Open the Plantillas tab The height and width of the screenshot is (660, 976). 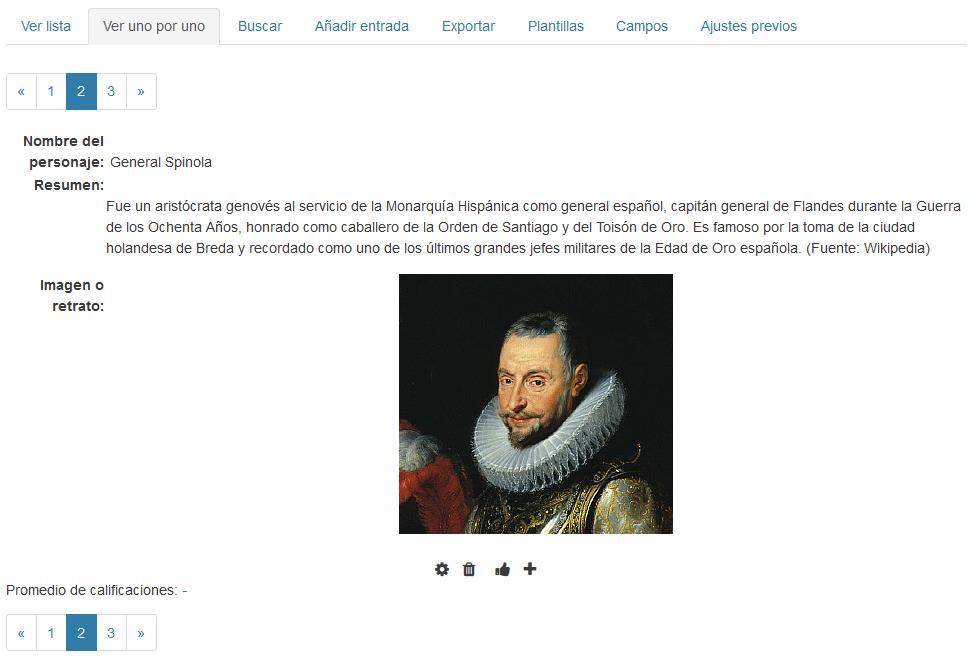[x=556, y=26]
